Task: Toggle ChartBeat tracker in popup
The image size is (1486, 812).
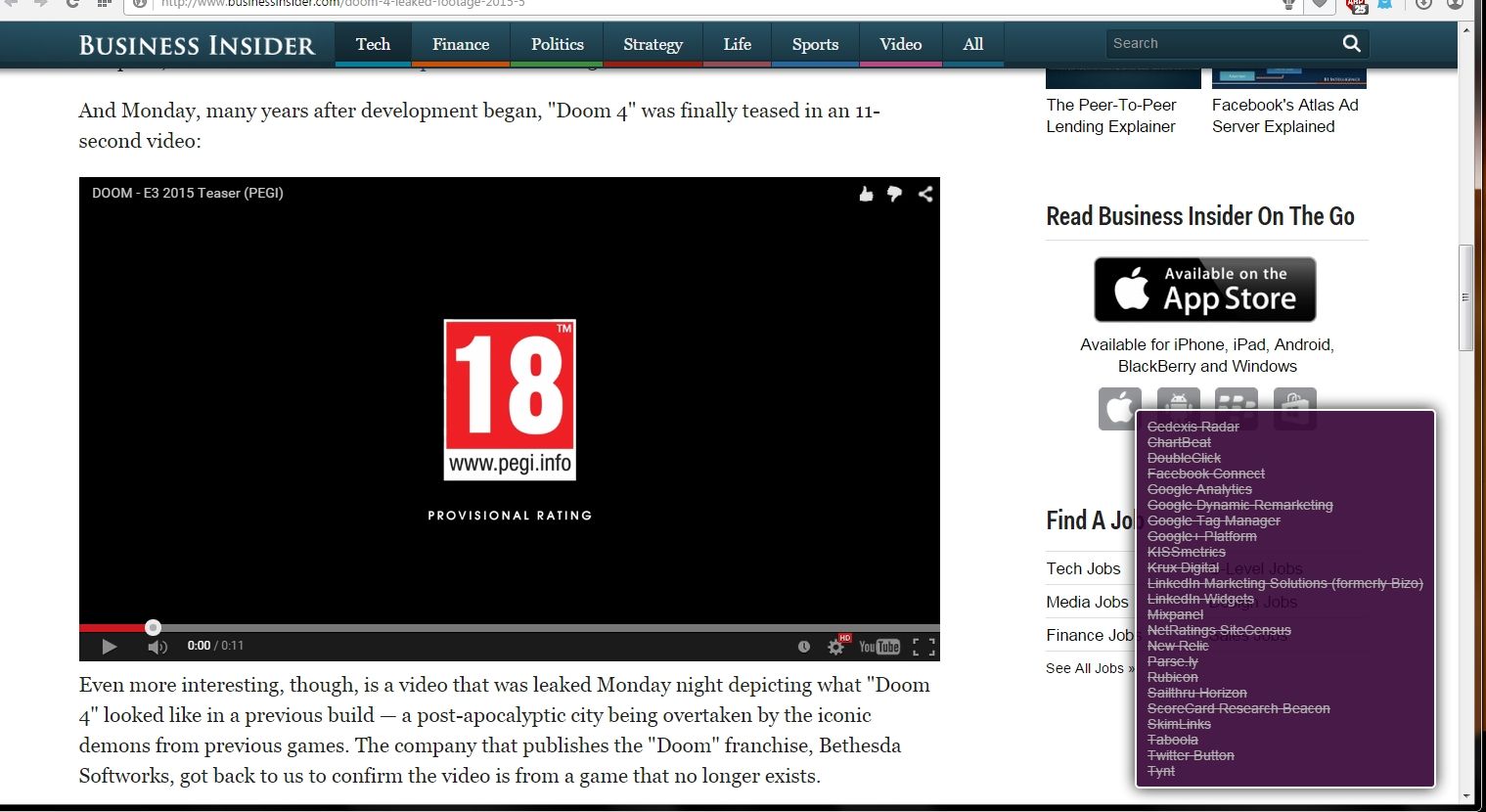Action: click(1179, 442)
